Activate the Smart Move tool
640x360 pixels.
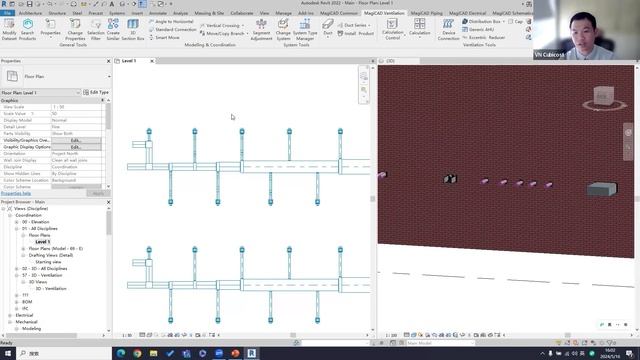pos(164,37)
